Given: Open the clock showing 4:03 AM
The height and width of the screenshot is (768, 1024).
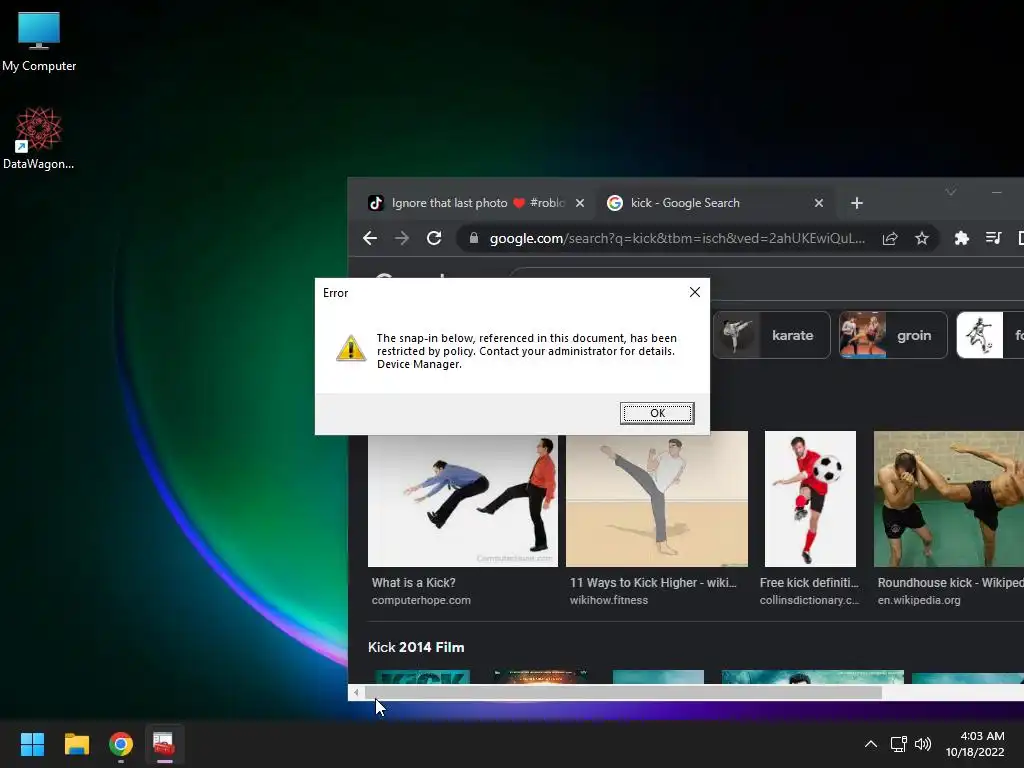Looking at the screenshot, I should pyautogui.click(x=975, y=744).
